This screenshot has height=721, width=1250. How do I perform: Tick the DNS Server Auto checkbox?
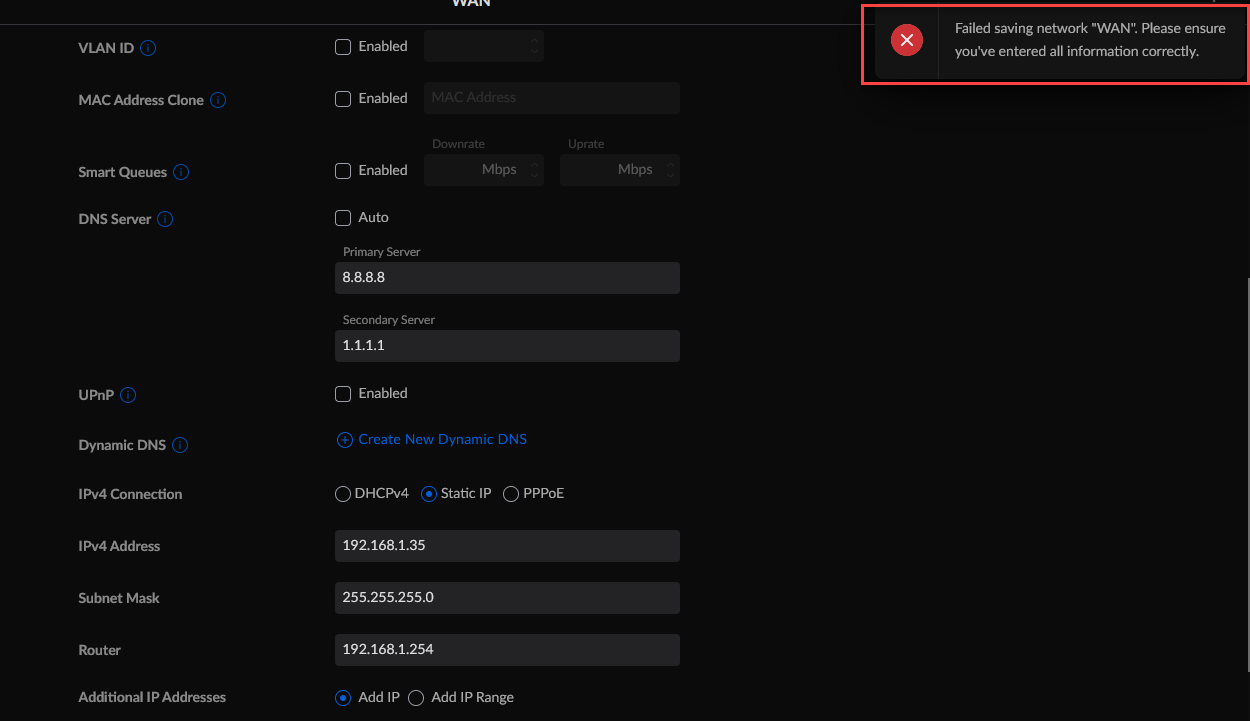pos(343,218)
